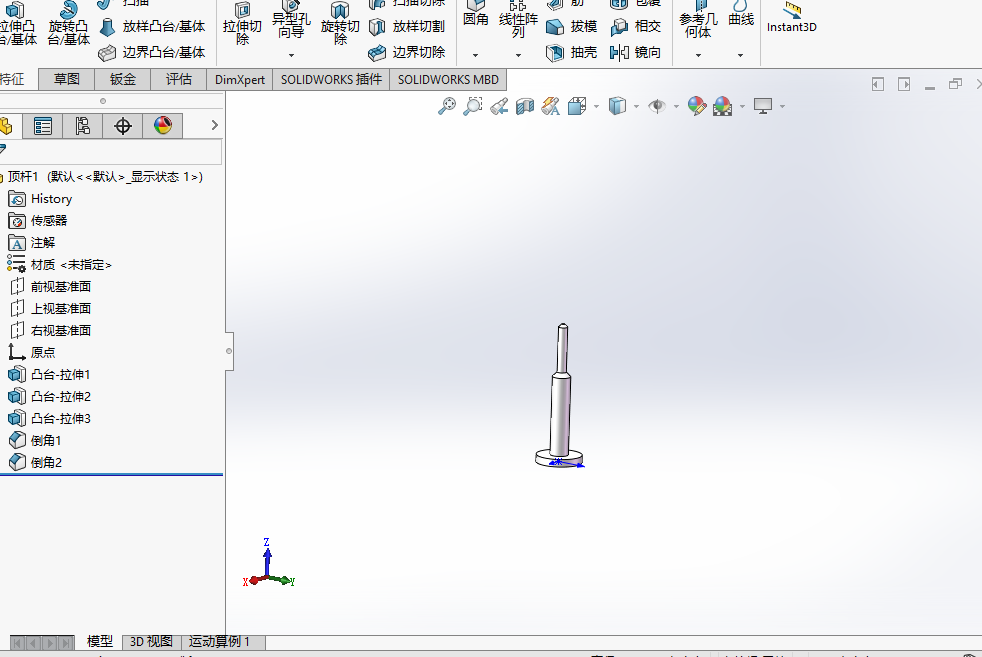
Task: Open the View Settings monitor icon
Action: [x=763, y=106]
